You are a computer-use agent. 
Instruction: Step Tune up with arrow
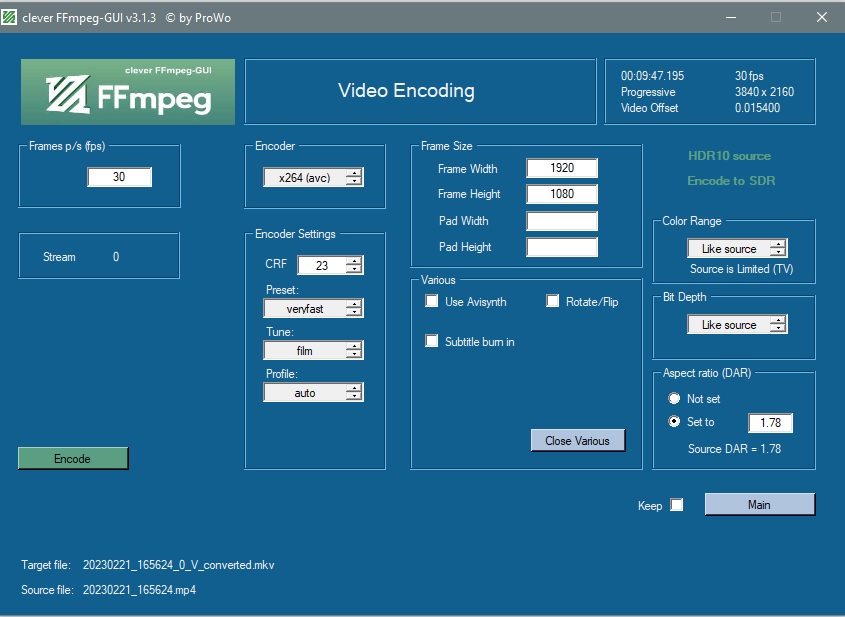pyautogui.click(x=354, y=346)
